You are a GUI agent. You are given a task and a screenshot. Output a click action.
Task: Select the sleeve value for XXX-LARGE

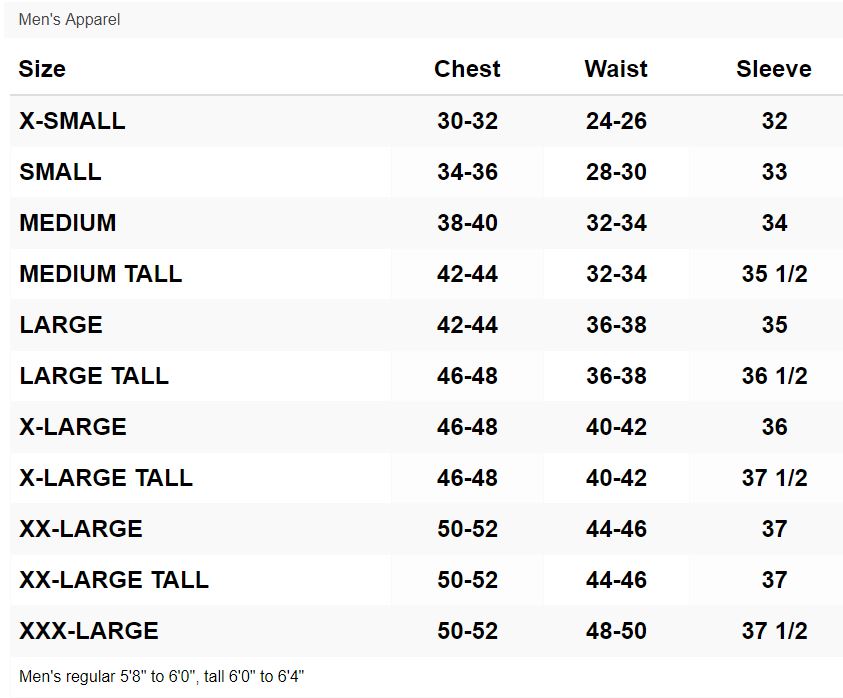[x=774, y=631]
